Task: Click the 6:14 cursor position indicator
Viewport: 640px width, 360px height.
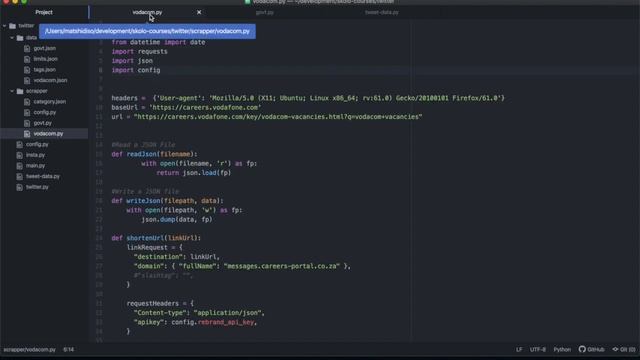Action: (69, 350)
